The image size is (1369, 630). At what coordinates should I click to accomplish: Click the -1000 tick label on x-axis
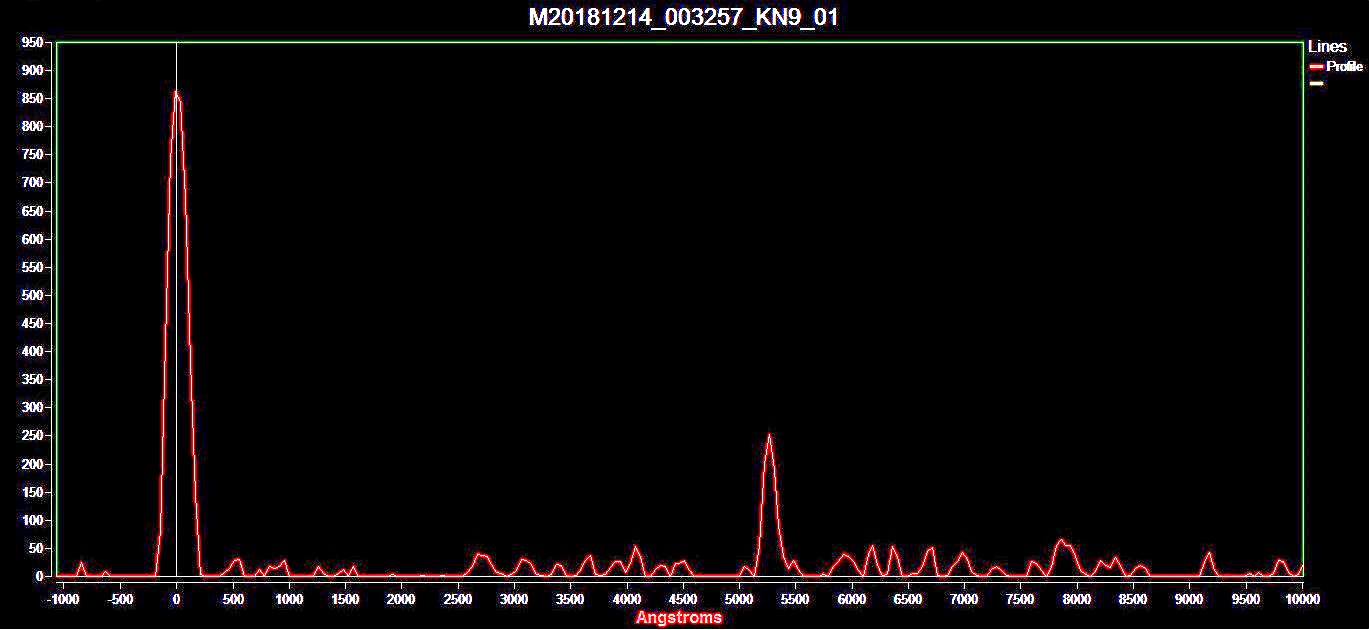click(x=62, y=599)
